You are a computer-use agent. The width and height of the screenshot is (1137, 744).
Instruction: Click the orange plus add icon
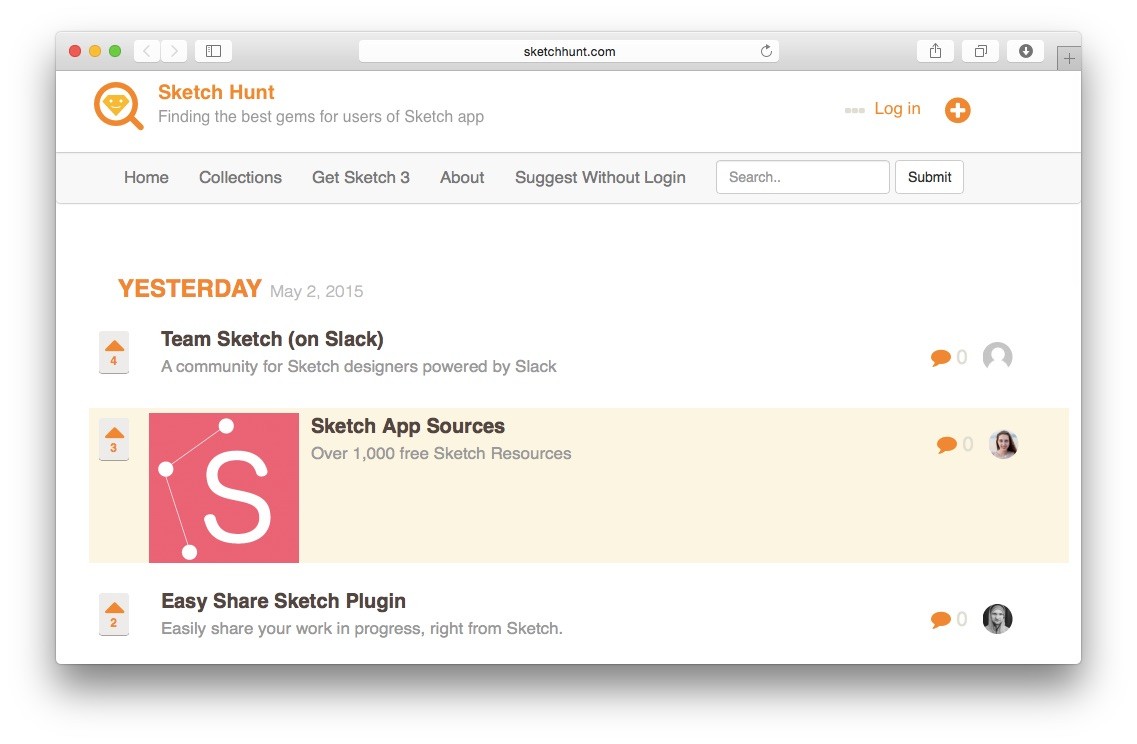957,110
